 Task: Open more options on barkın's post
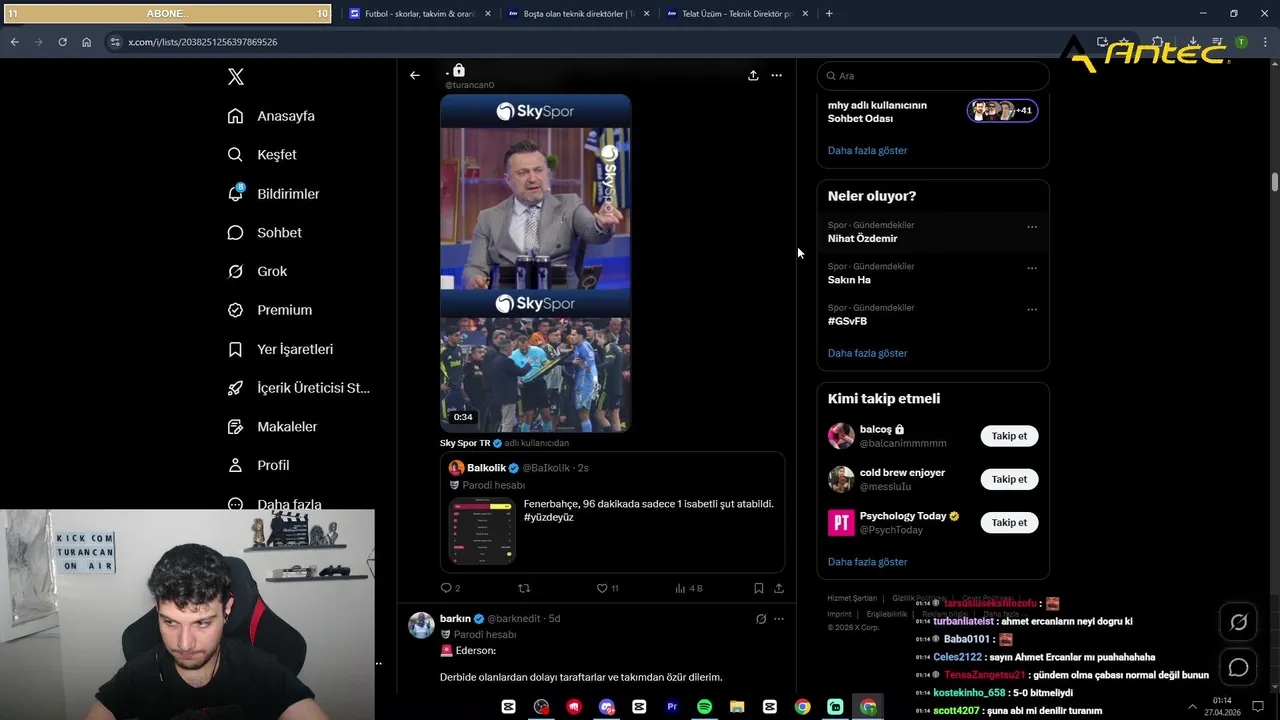point(779,619)
